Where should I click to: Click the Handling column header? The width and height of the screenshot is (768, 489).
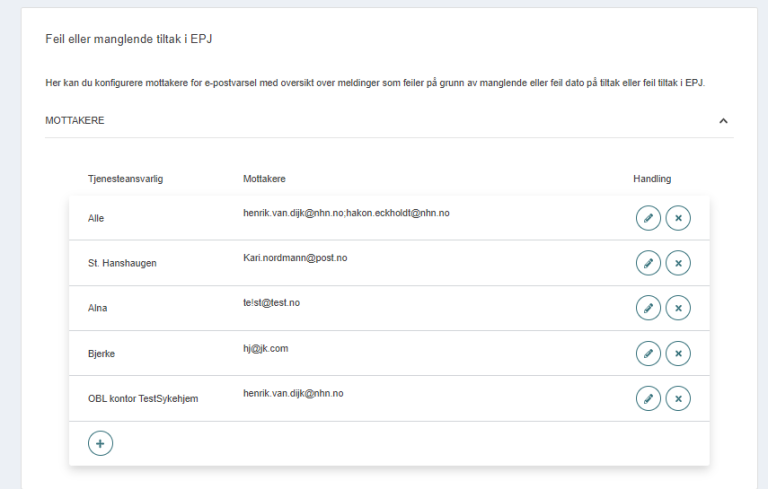(x=652, y=179)
